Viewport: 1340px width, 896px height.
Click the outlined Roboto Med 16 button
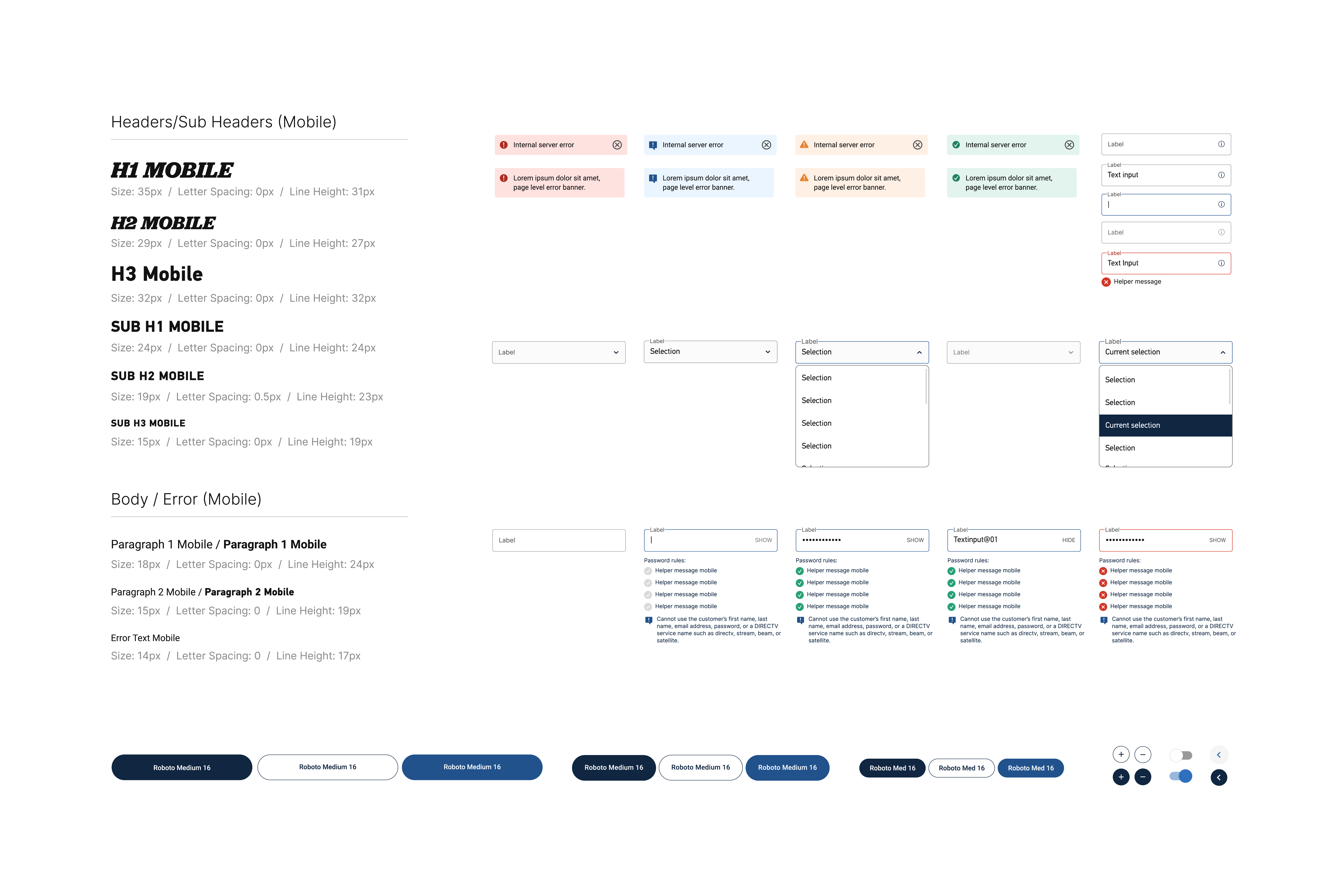[x=962, y=768]
